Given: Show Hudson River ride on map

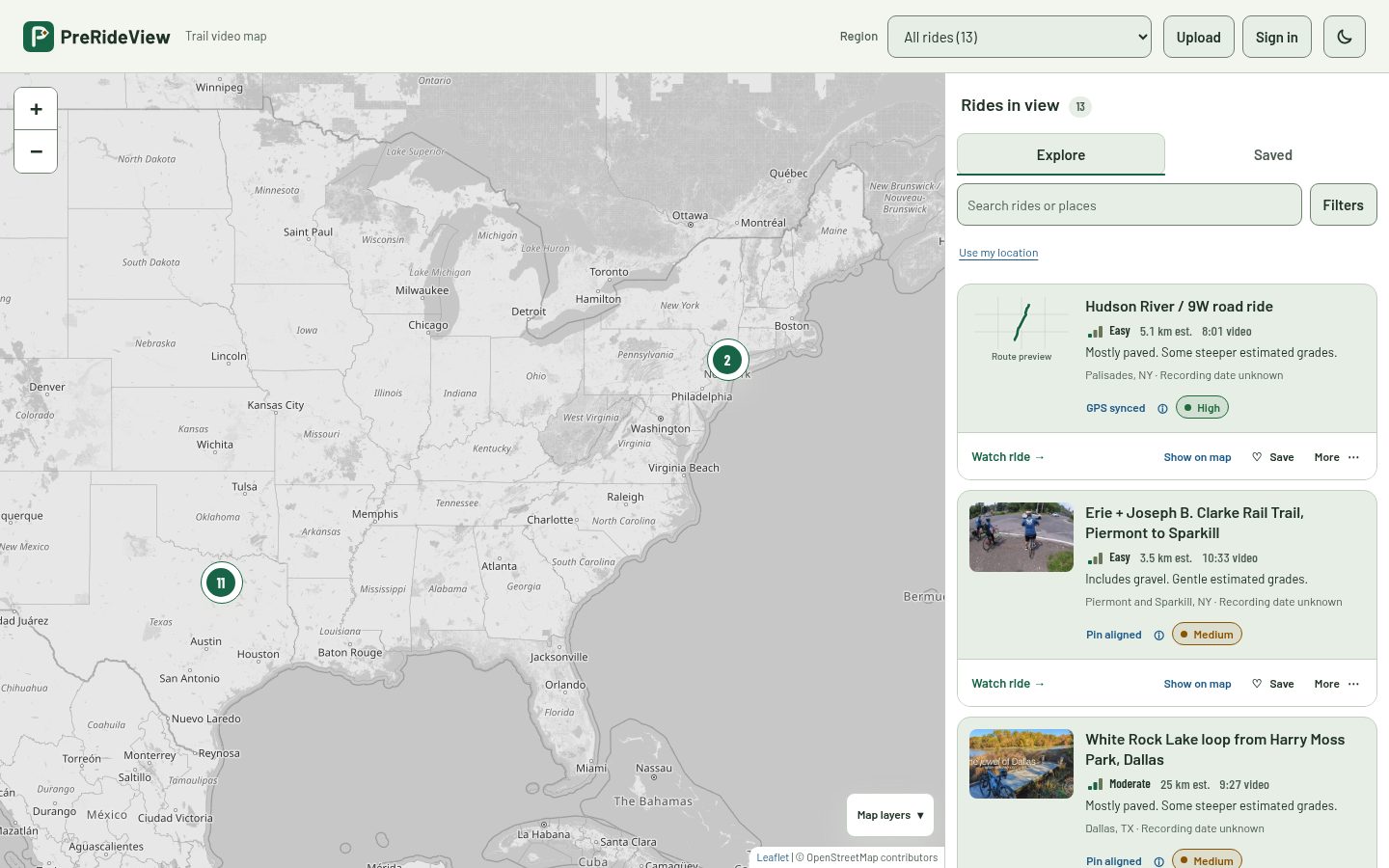Looking at the screenshot, I should (x=1197, y=457).
